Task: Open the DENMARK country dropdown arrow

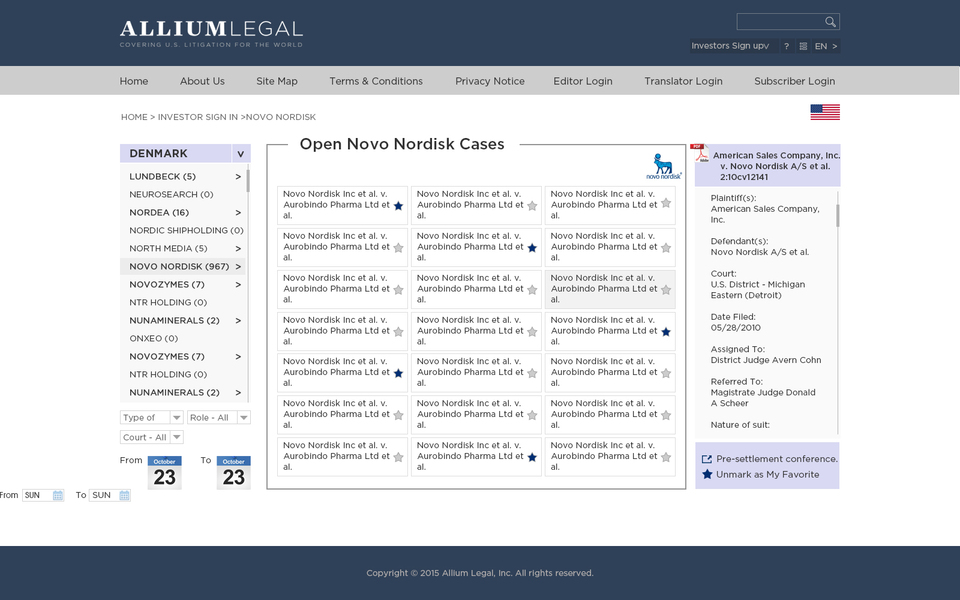Action: 241,154
